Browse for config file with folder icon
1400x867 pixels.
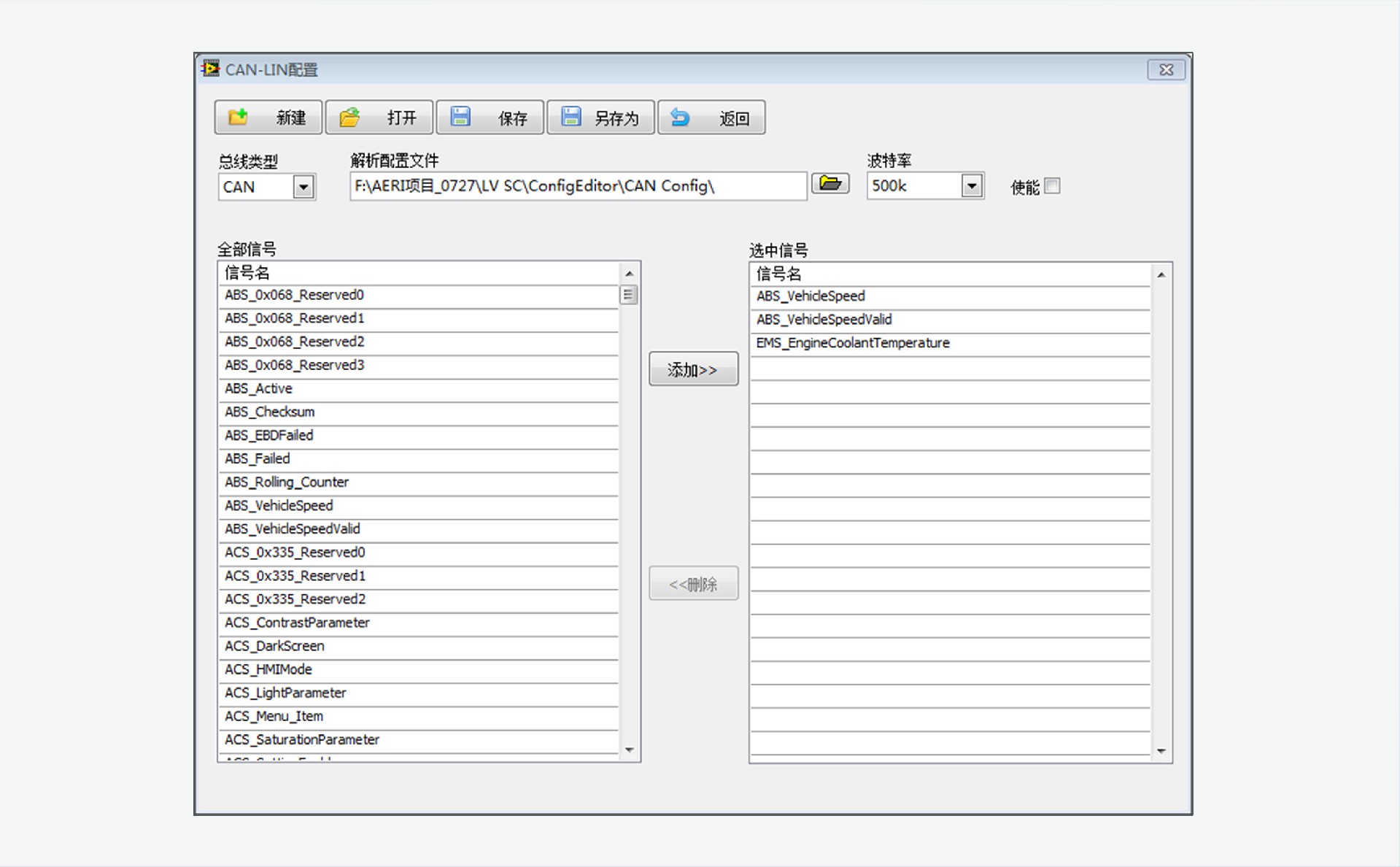point(830,184)
